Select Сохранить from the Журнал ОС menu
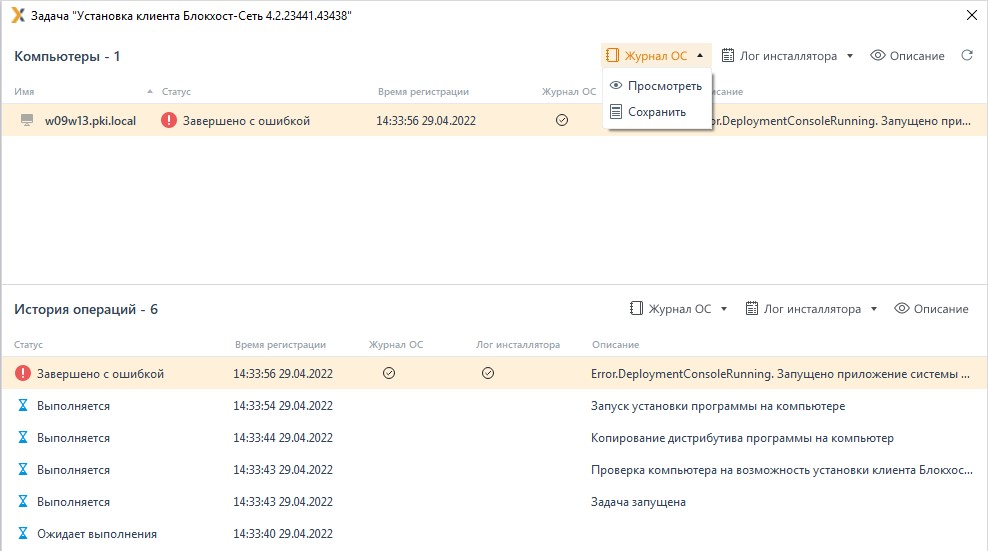The width and height of the screenshot is (988, 551). click(x=657, y=112)
